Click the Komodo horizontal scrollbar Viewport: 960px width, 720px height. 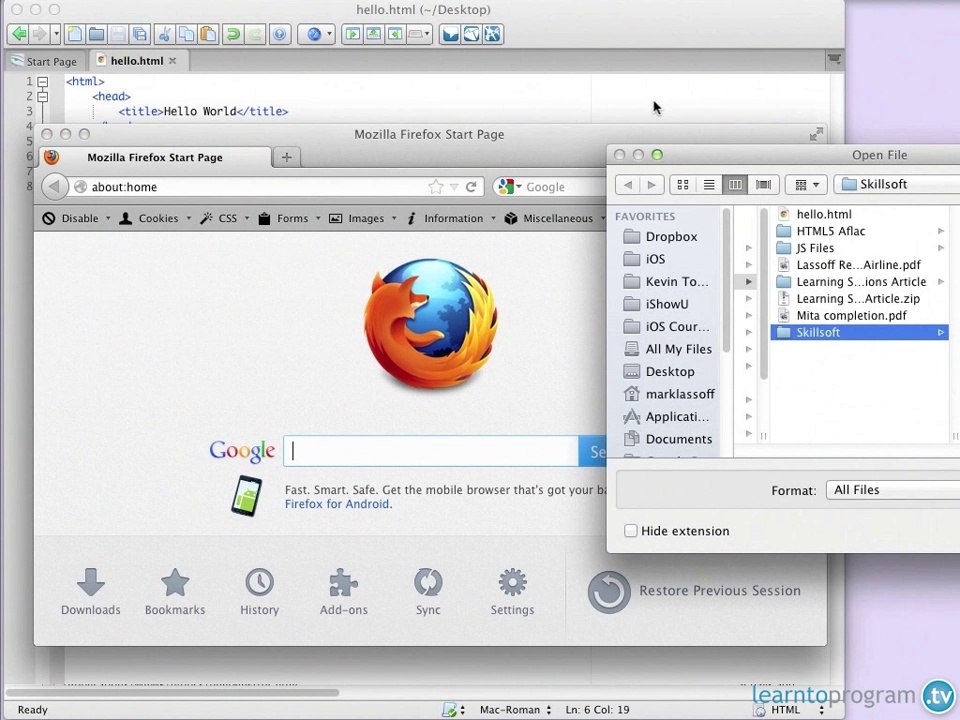[172, 692]
